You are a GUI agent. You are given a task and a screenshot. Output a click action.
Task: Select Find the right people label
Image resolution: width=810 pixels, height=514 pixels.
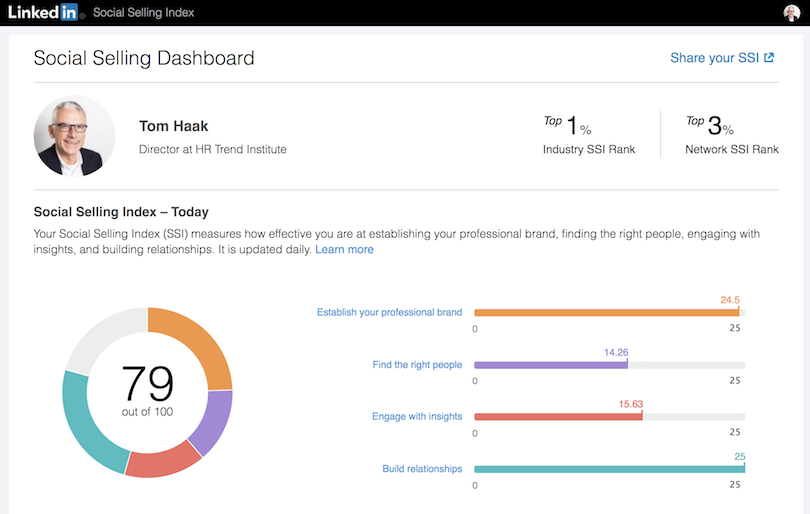tap(417, 365)
